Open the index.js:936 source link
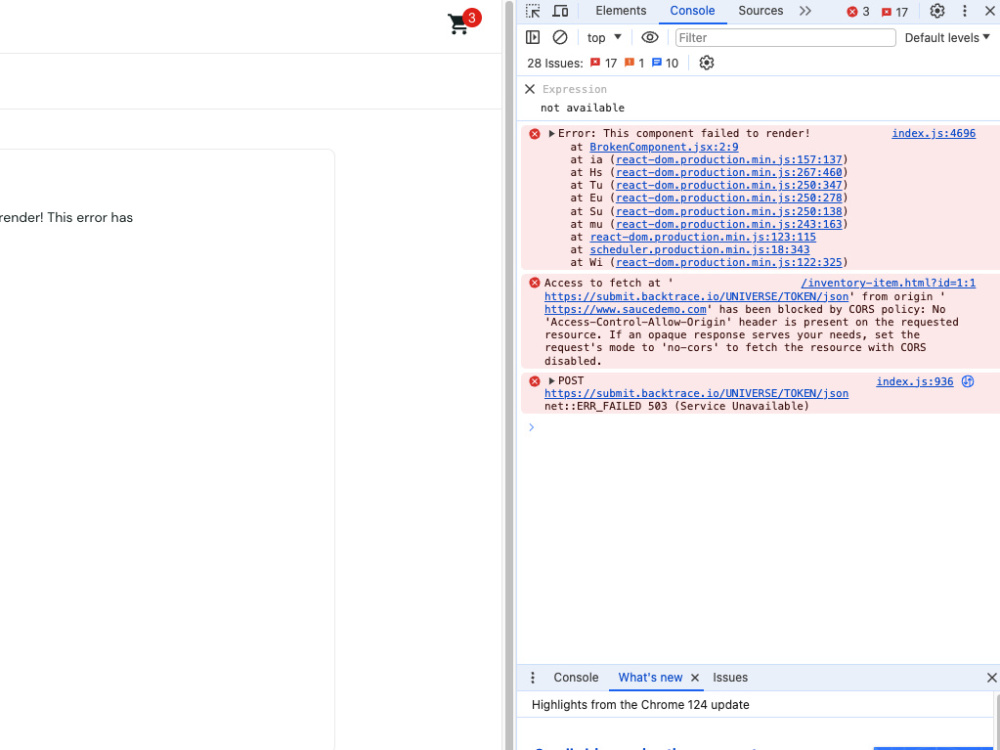 point(915,381)
